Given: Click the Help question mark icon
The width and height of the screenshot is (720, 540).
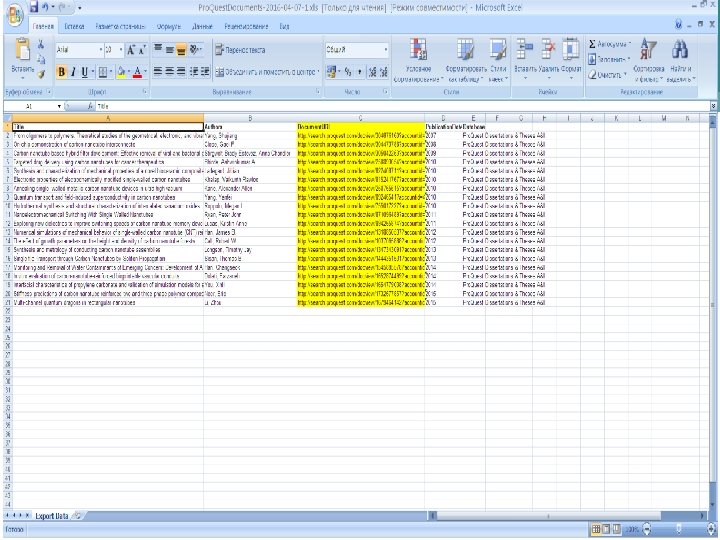Looking at the screenshot, I should point(679,25).
